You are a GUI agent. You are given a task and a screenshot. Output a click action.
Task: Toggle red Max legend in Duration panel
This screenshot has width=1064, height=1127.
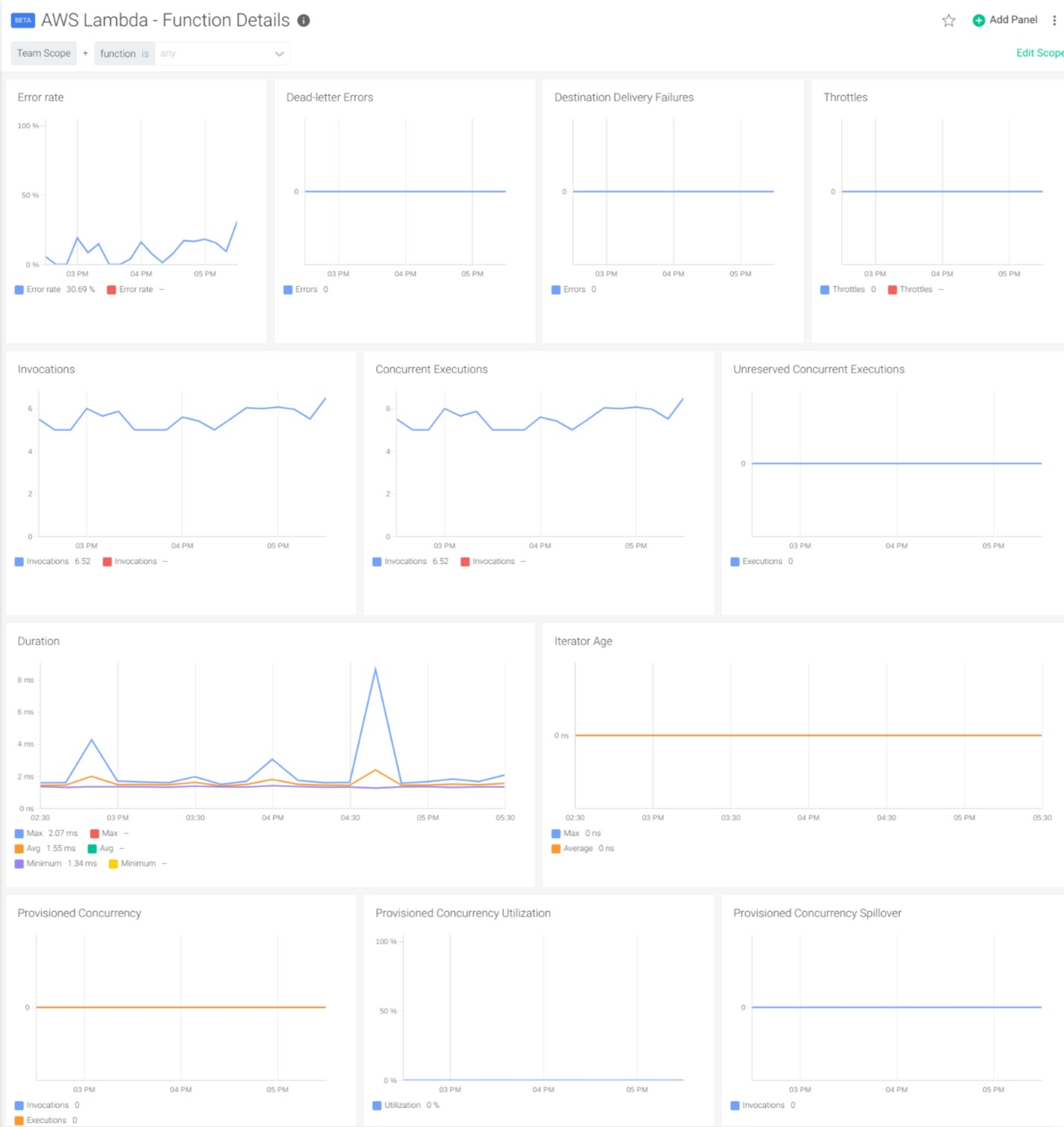point(109,833)
